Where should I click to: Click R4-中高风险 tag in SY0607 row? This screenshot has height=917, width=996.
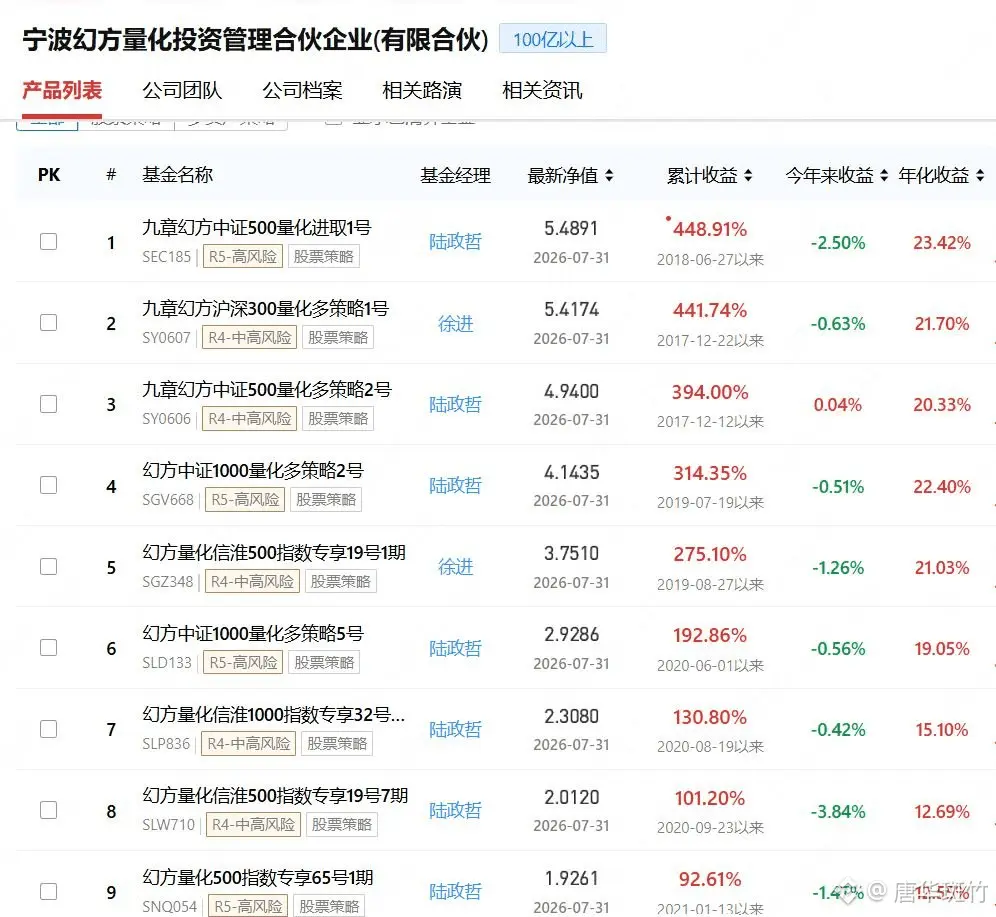coord(249,338)
